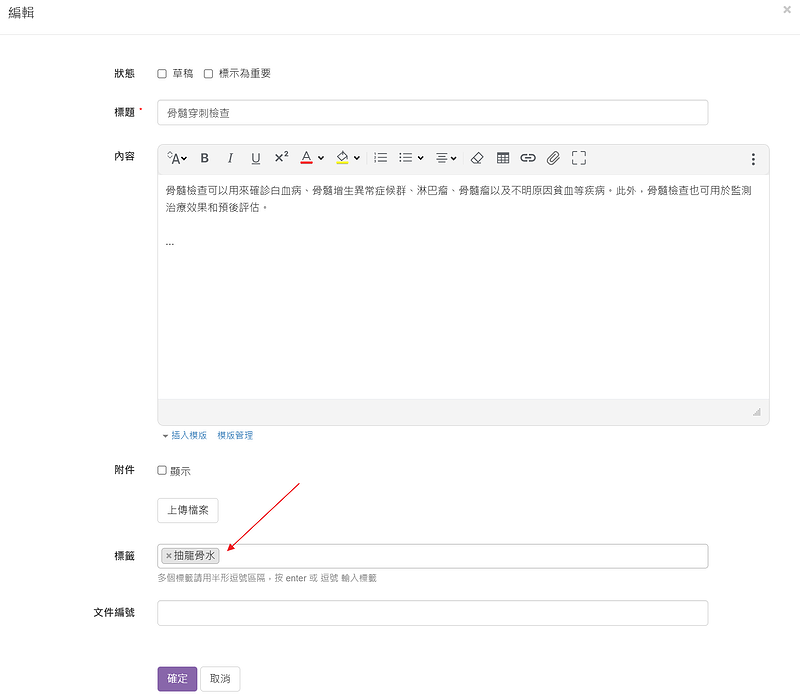This screenshot has width=800, height=695.
Task: Pick the yellow highlight color swatch
Action: (x=342, y=158)
